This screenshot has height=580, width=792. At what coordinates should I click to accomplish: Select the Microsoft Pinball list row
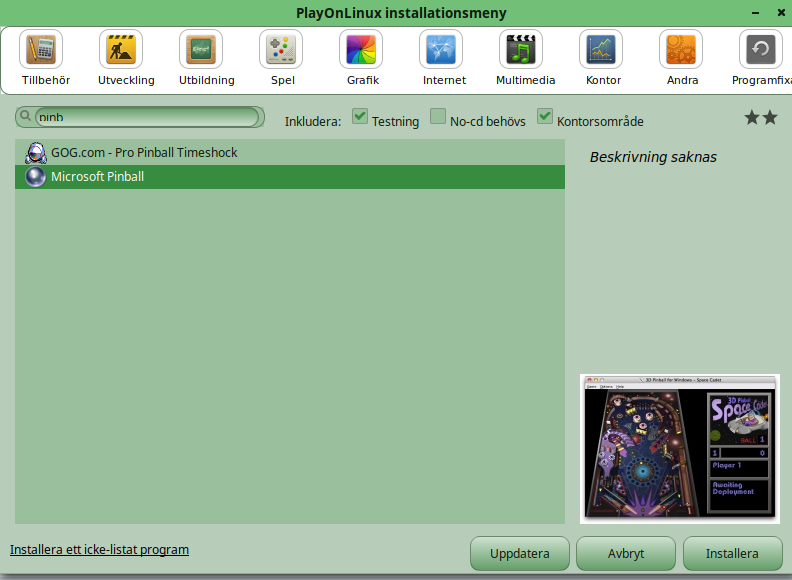pyautogui.click(x=290, y=177)
